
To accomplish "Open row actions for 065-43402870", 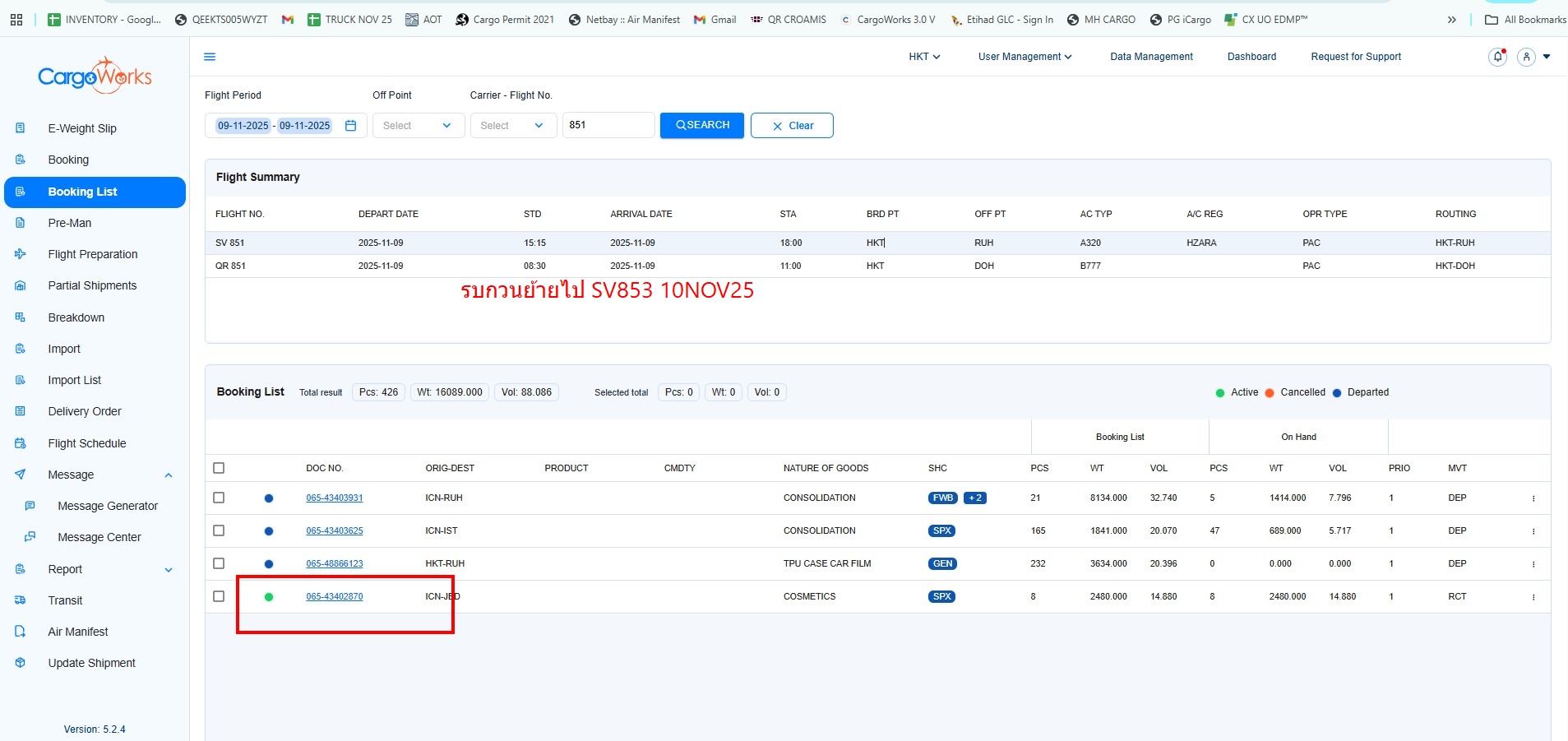I will pos(1533,597).
